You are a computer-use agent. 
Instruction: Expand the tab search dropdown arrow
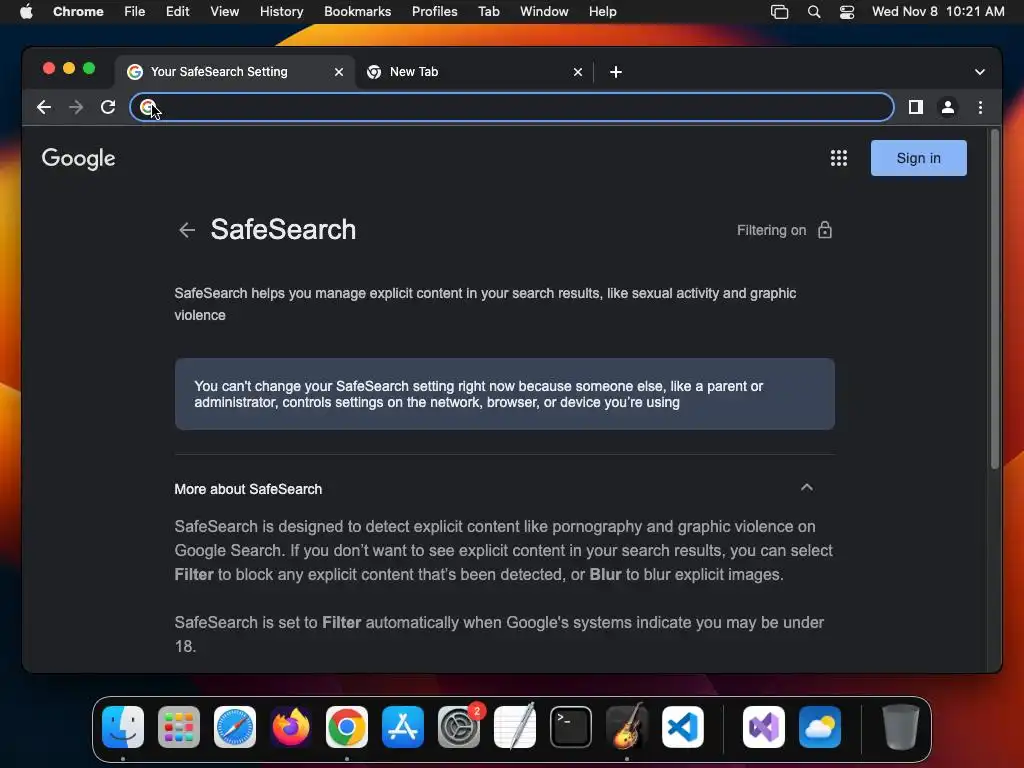coord(980,72)
